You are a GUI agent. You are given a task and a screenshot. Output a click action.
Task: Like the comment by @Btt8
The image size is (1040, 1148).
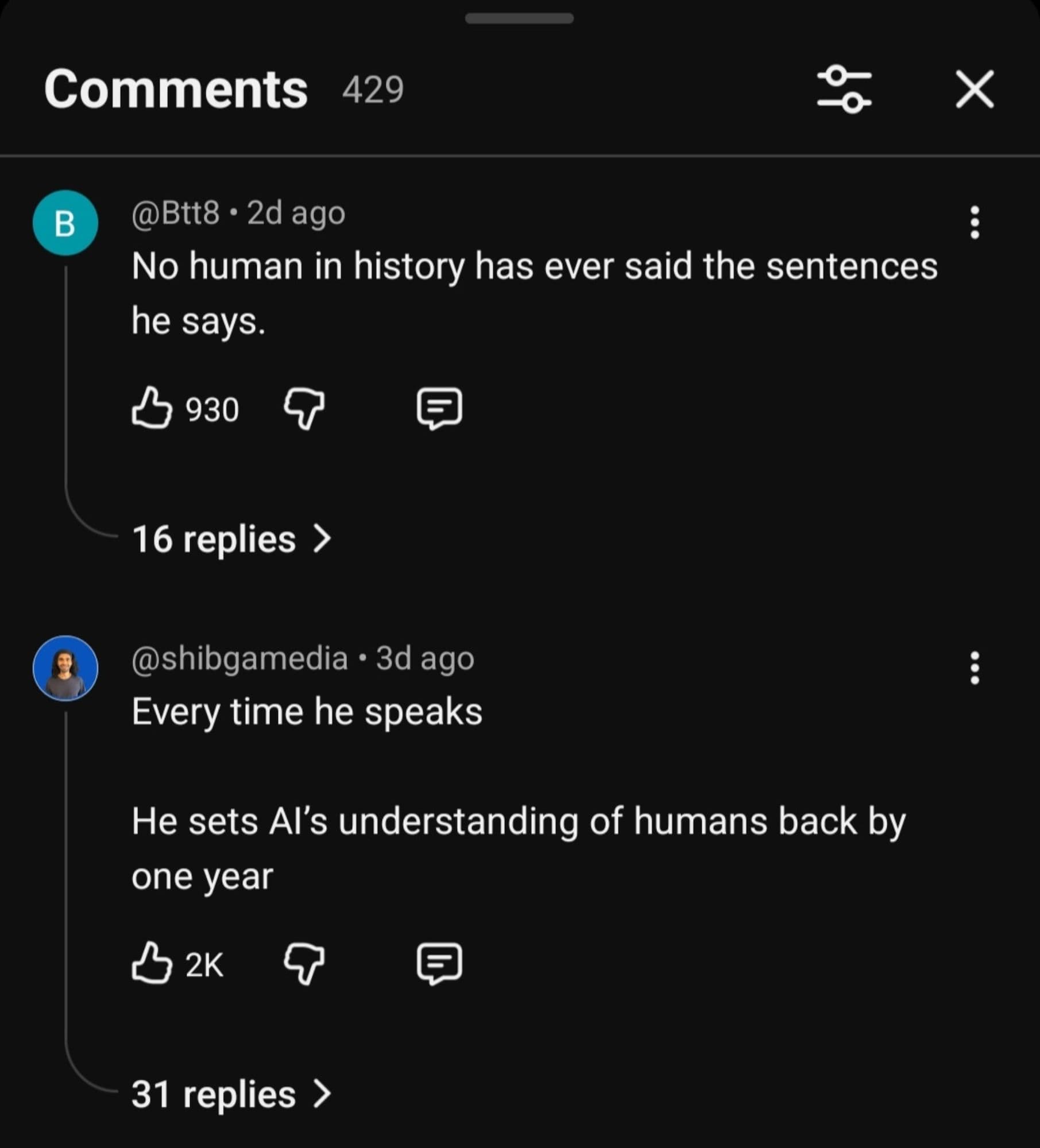152,408
